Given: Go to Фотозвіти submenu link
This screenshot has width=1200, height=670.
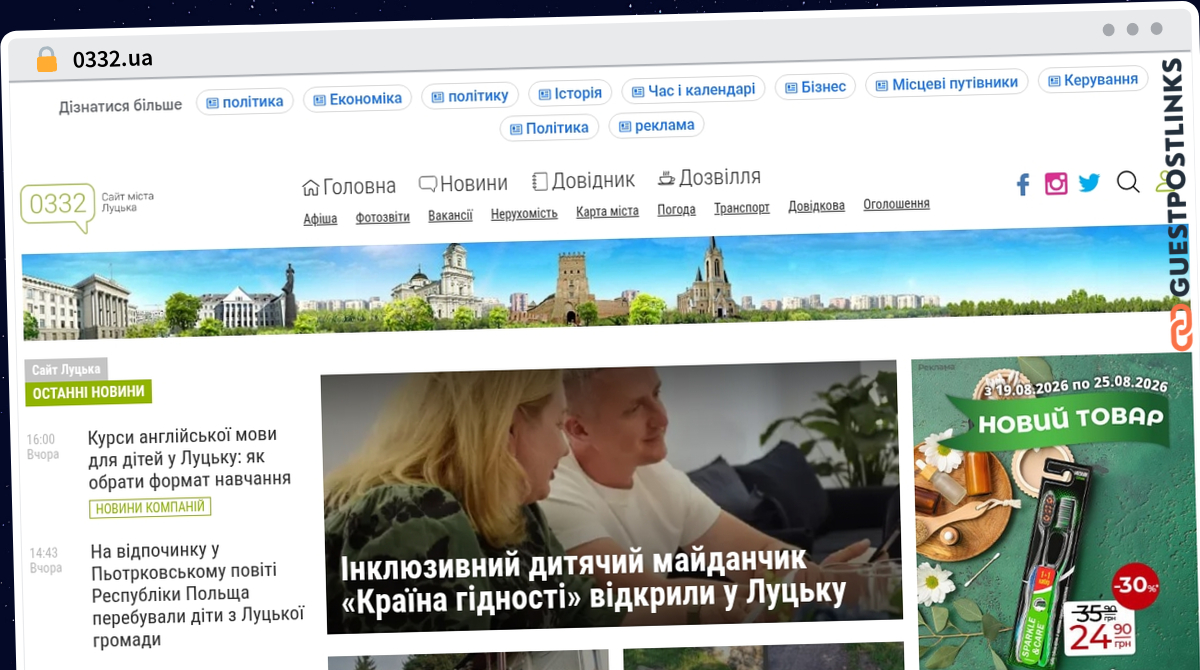Looking at the screenshot, I should coord(383,217).
